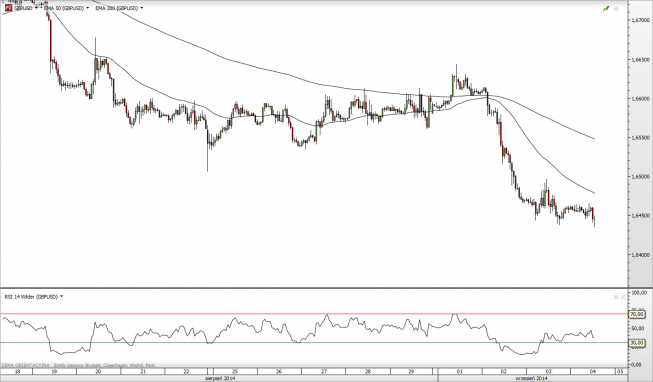
Task: Select day 03 on the time axis
Action: tap(548, 371)
